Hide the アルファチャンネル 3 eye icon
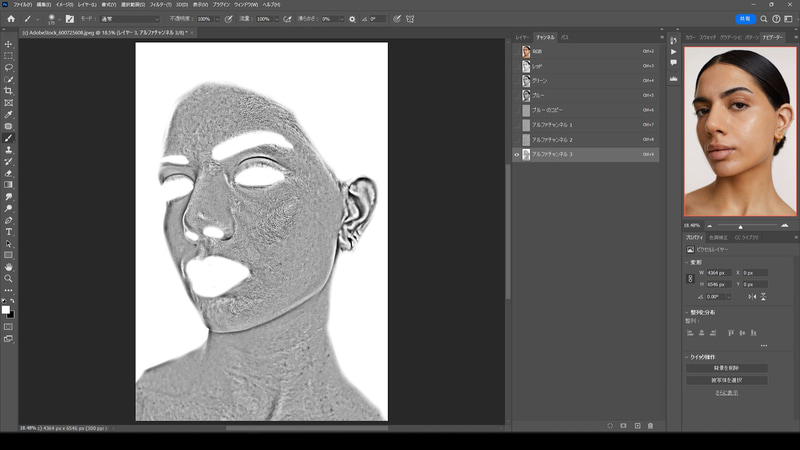The image size is (800, 450). pos(516,155)
